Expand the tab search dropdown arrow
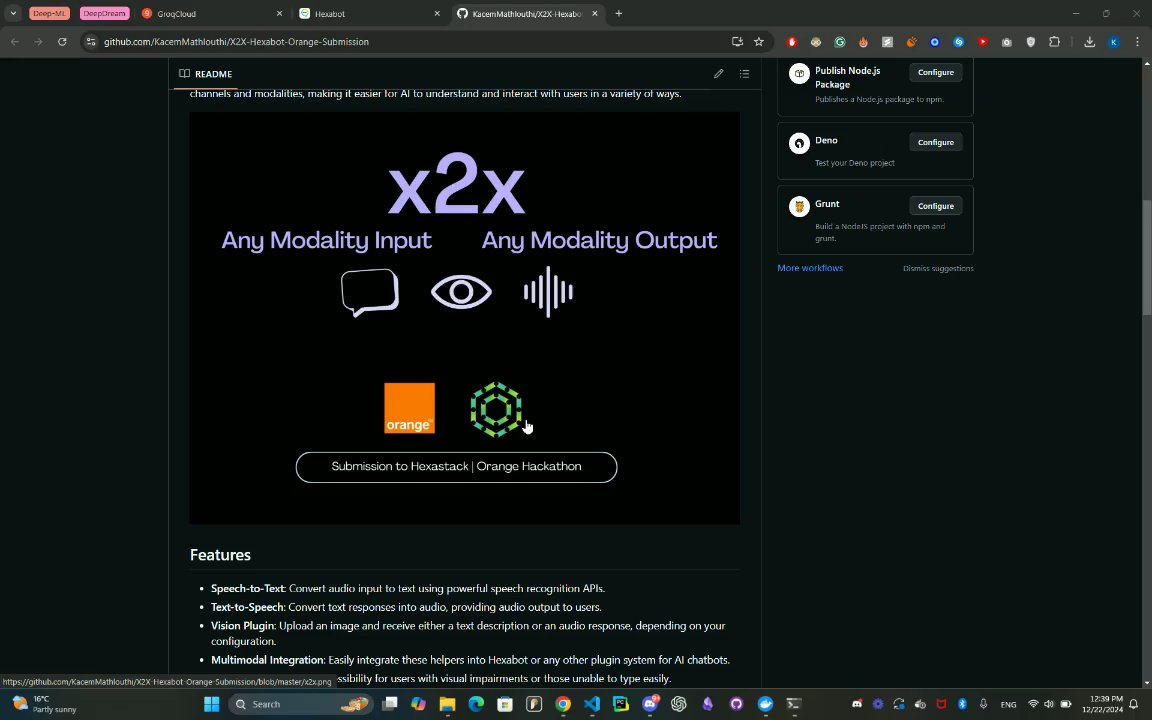 [13, 13]
